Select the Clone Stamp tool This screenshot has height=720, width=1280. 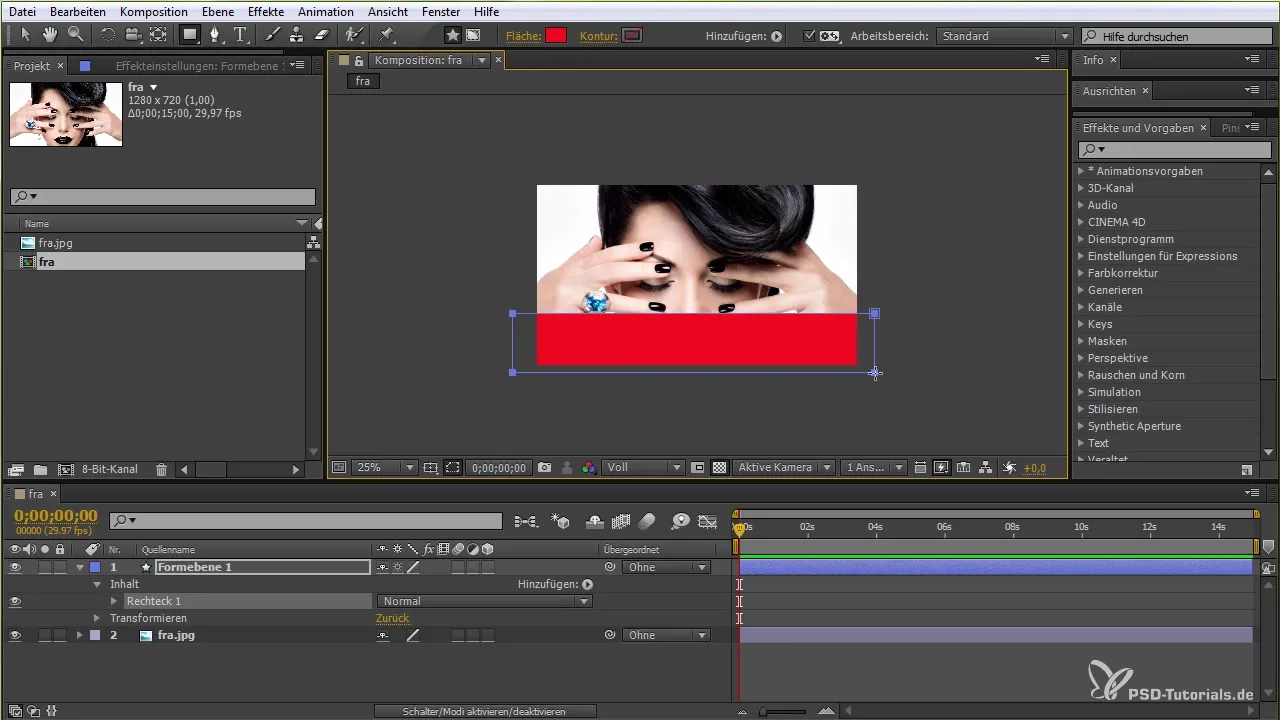coord(296,35)
